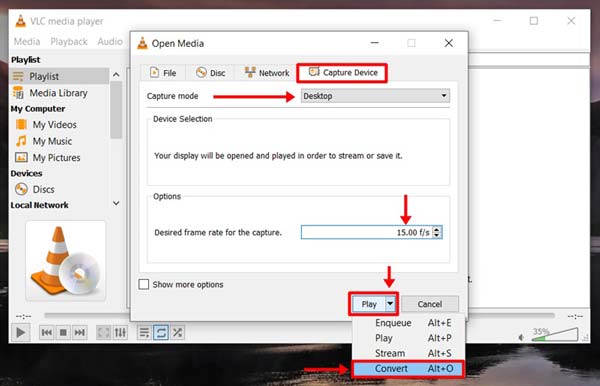Mute audio via speaker icon
600x386 pixels.
click(x=521, y=337)
